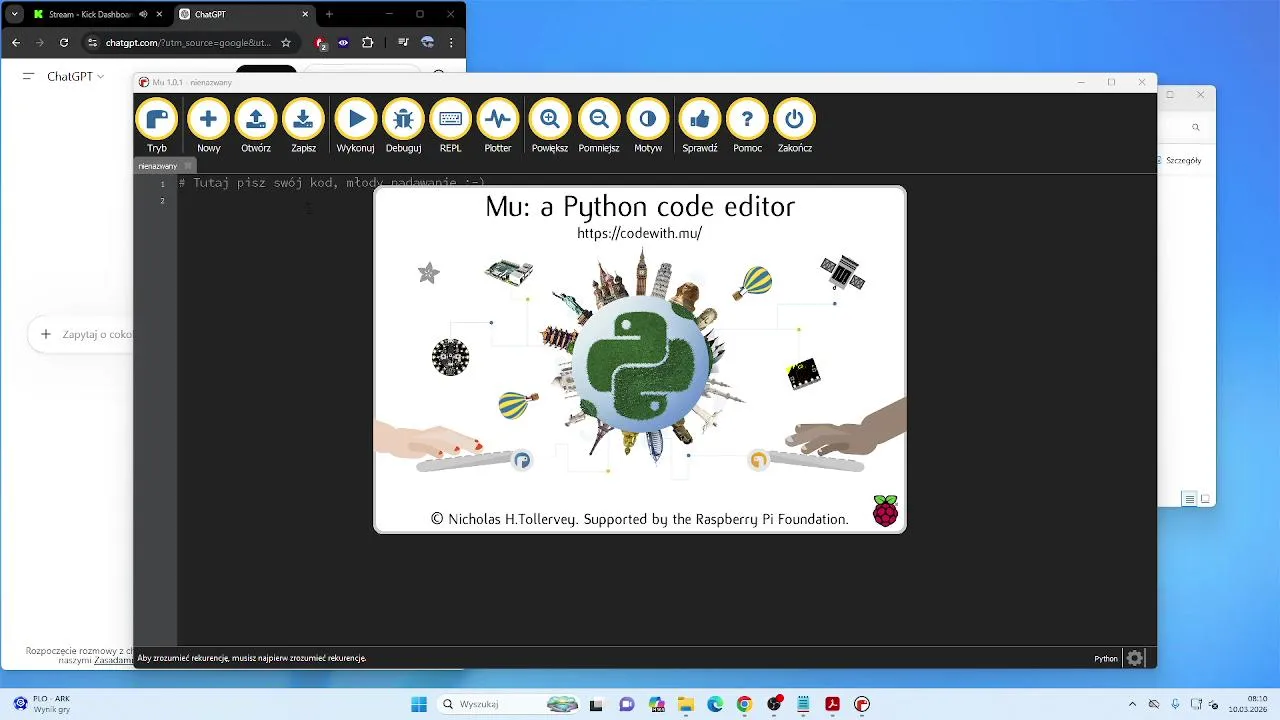
Task: Zoom in using Powiększ button
Action: (x=550, y=126)
